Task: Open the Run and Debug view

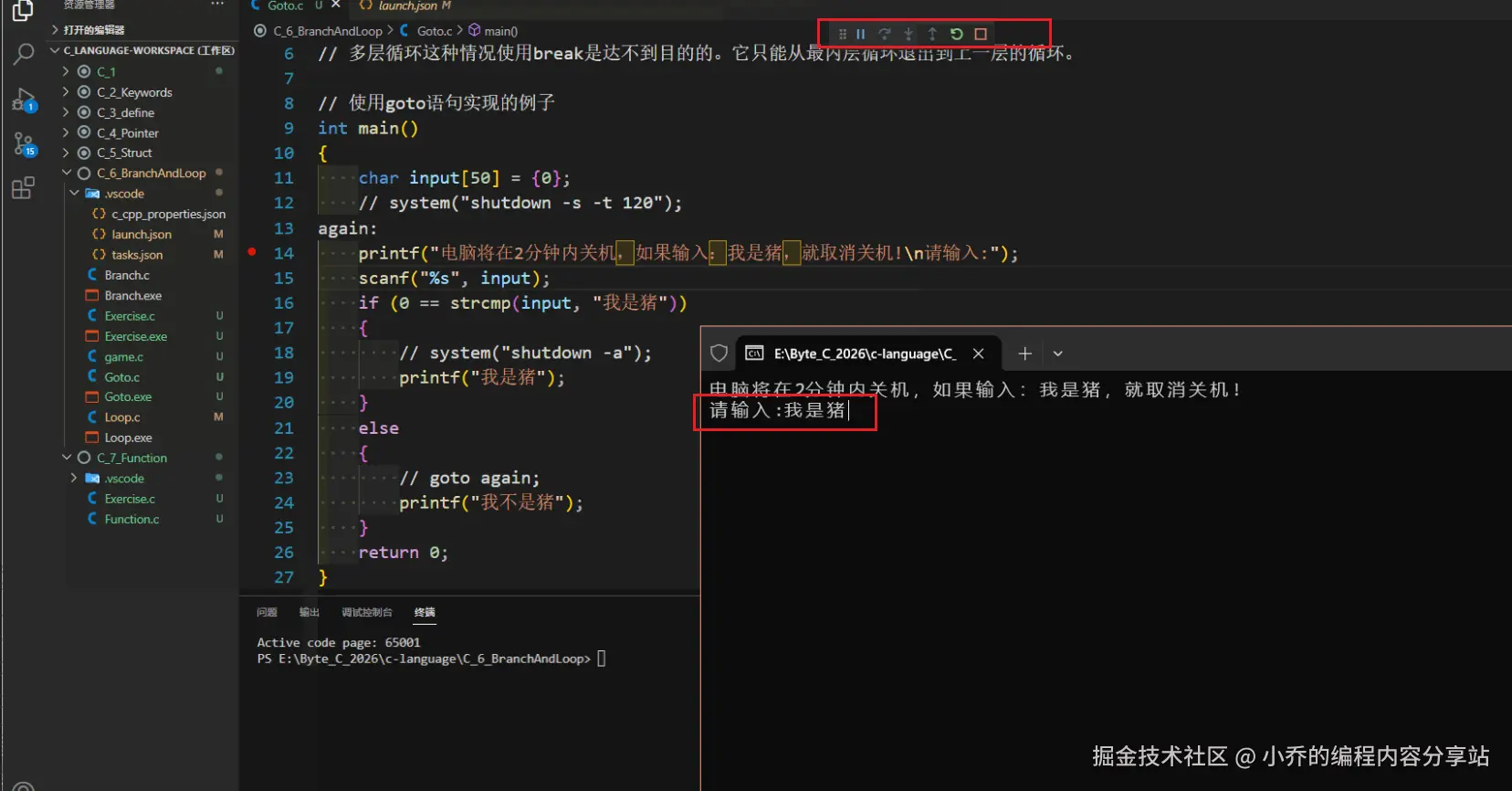Action: [23, 100]
